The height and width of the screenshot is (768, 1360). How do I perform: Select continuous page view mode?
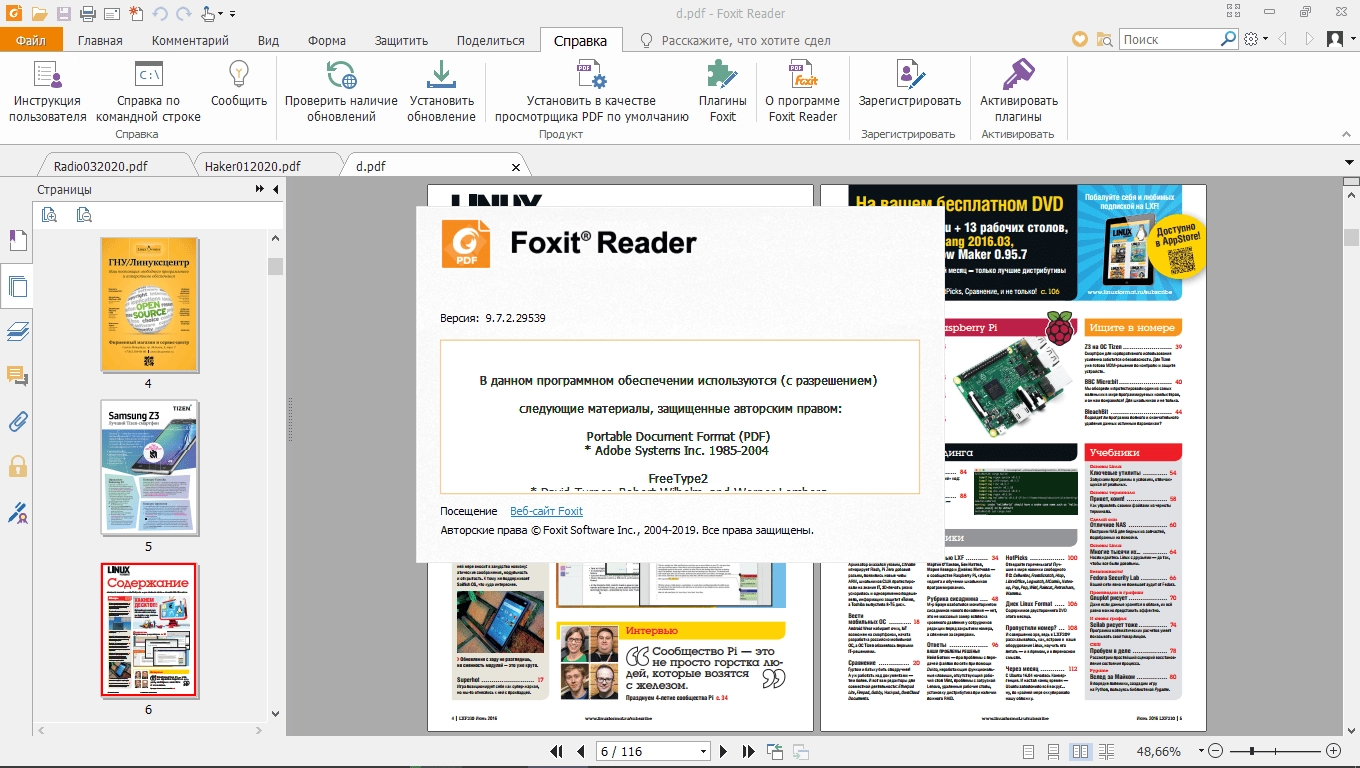coord(1053,751)
